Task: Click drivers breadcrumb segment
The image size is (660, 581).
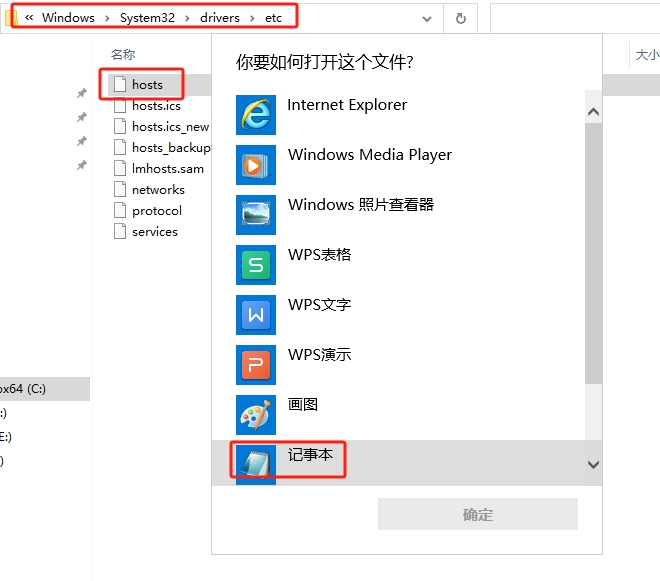Action: pos(220,18)
